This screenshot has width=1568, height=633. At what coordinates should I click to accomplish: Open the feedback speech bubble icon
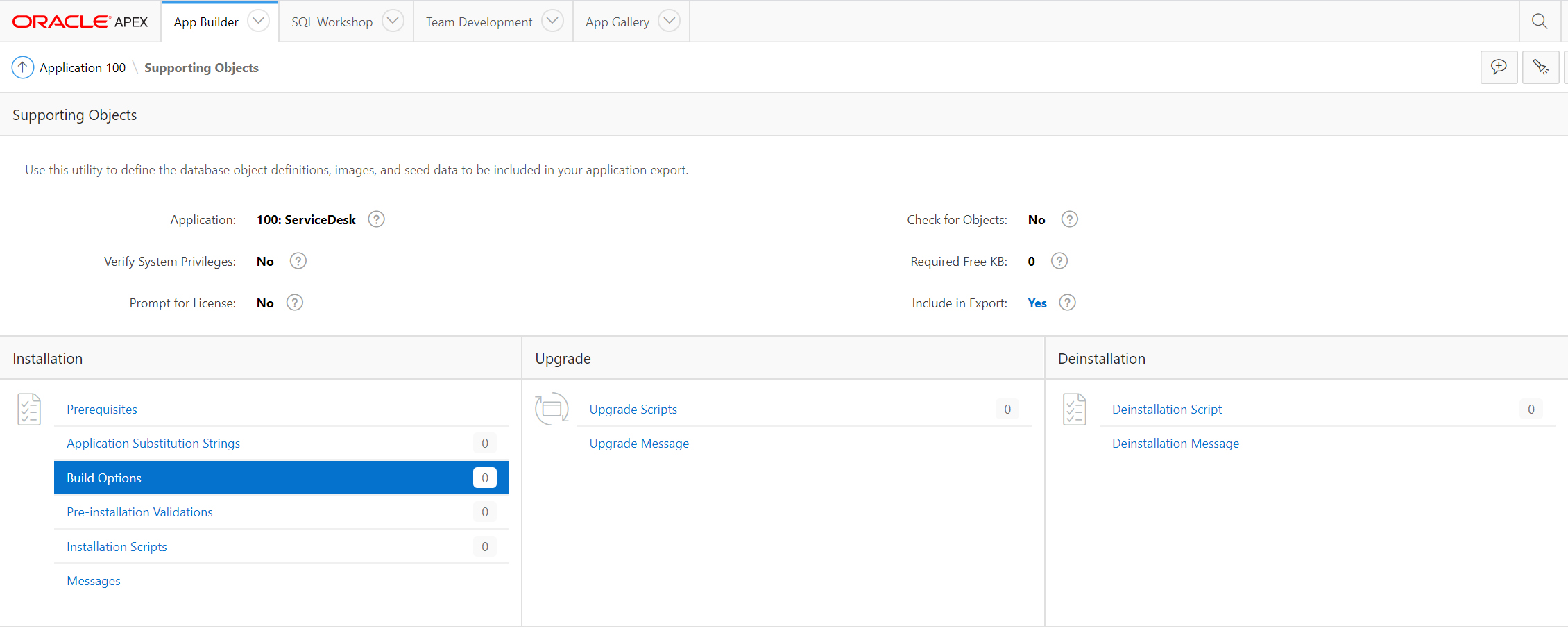pyautogui.click(x=1499, y=67)
